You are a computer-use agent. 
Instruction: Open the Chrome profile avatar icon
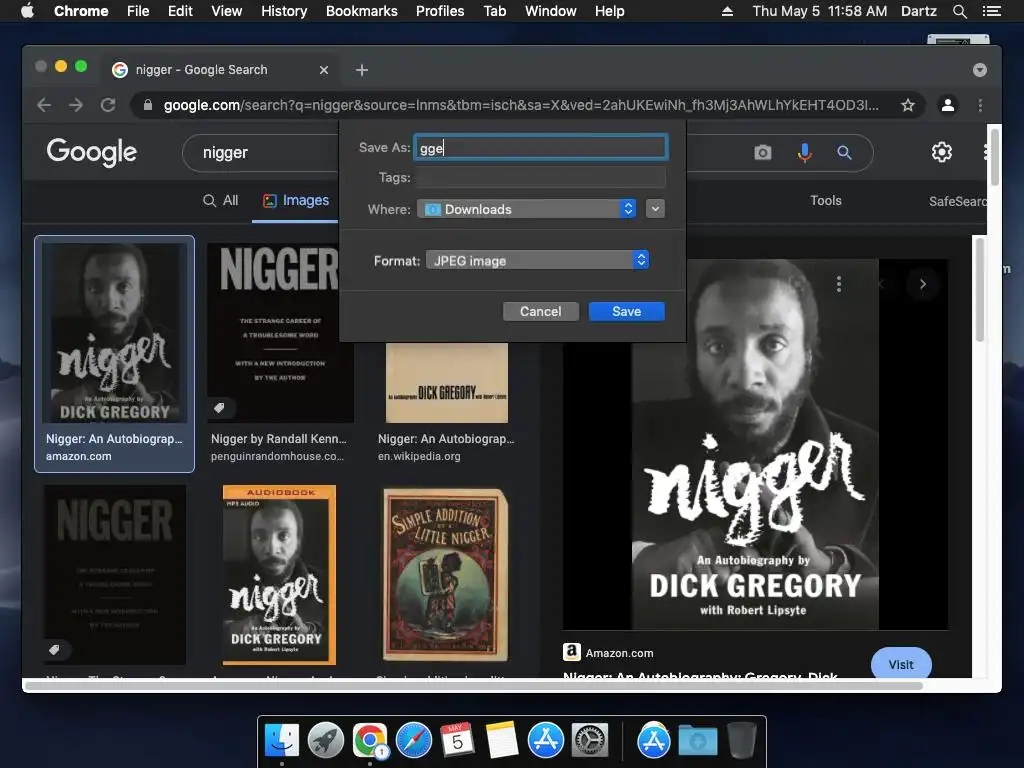coord(948,105)
